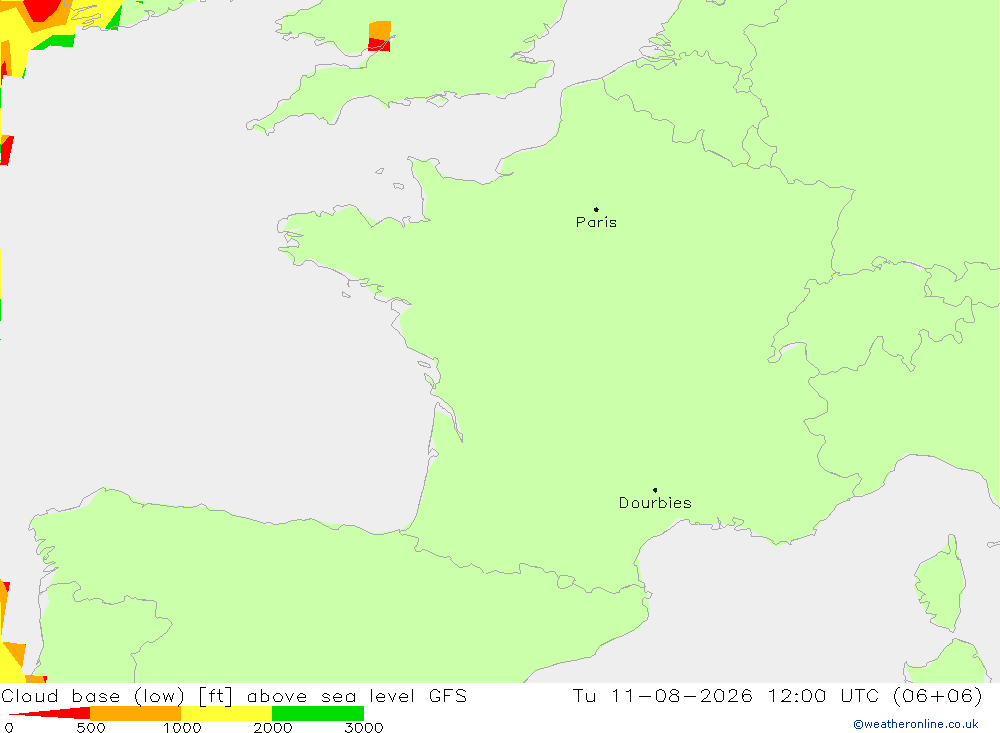Click the legend value '0'
The image size is (1000, 733).
(x=9, y=727)
